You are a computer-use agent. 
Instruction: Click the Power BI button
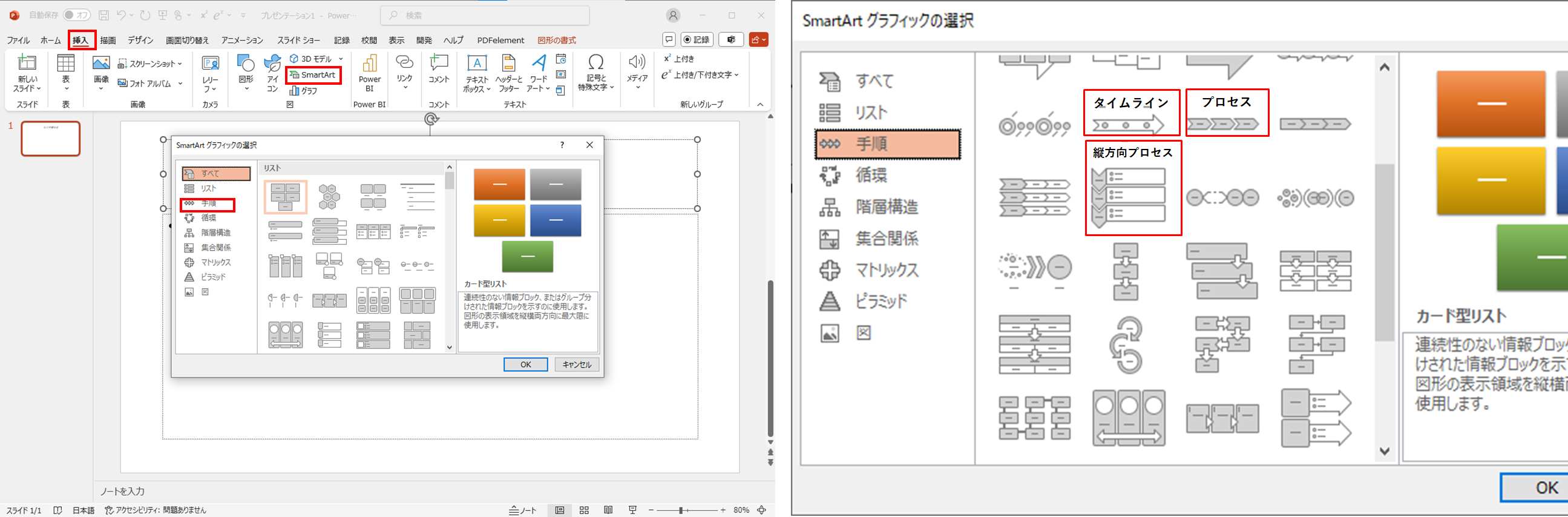(x=370, y=73)
